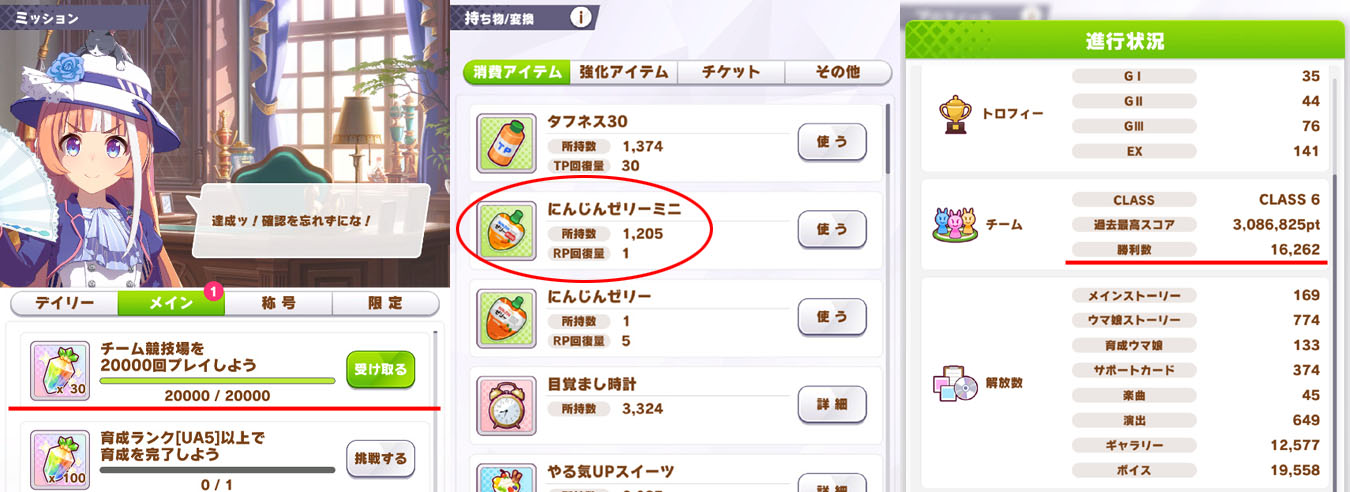
Task: Click 使う button for タフネス30
Action: [832, 143]
